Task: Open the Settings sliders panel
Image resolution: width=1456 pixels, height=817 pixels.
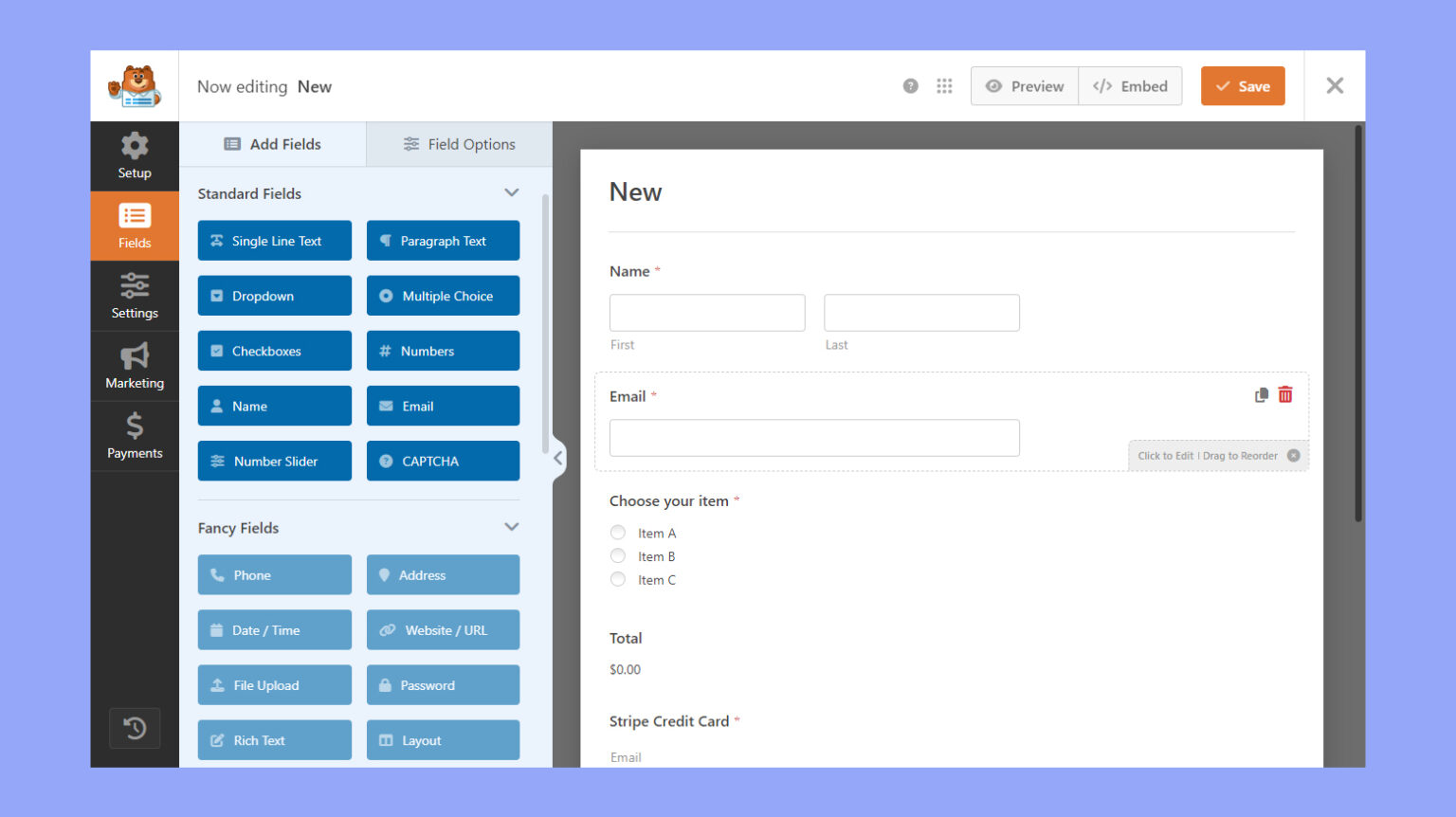Action: [135, 296]
